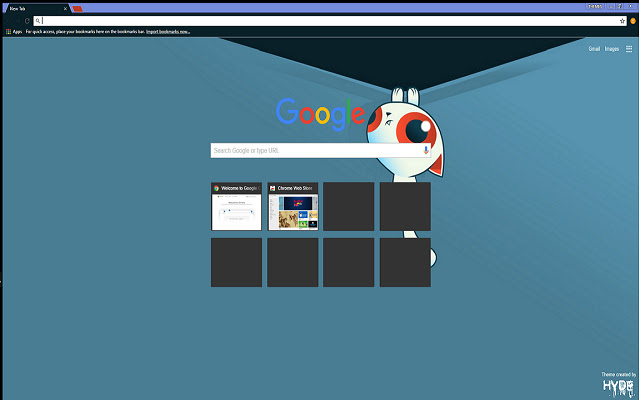Reload the page with the refresh icon
Image resolution: width=640 pixels, height=400 pixels.
click(x=27, y=21)
